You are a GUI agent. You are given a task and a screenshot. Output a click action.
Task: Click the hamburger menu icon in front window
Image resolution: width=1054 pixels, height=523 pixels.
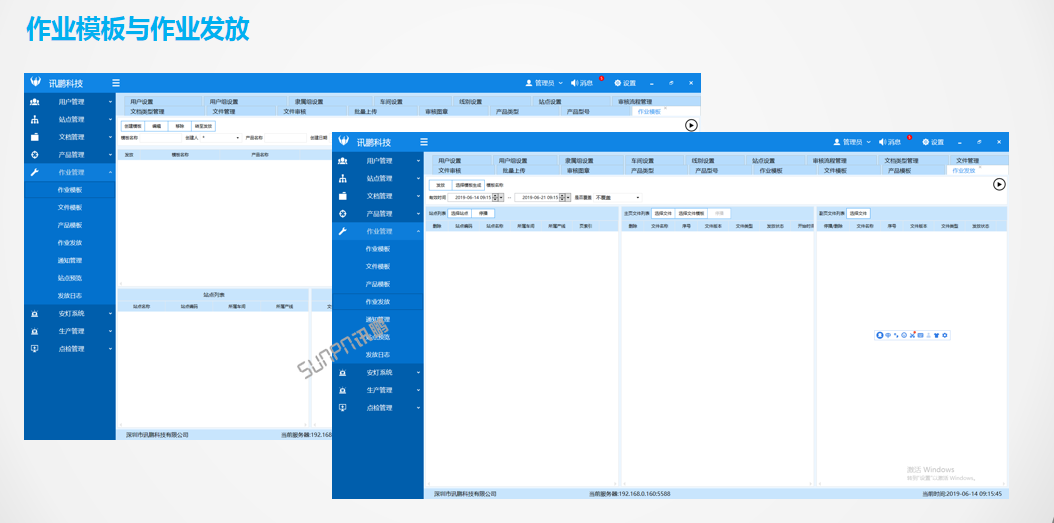[424, 142]
